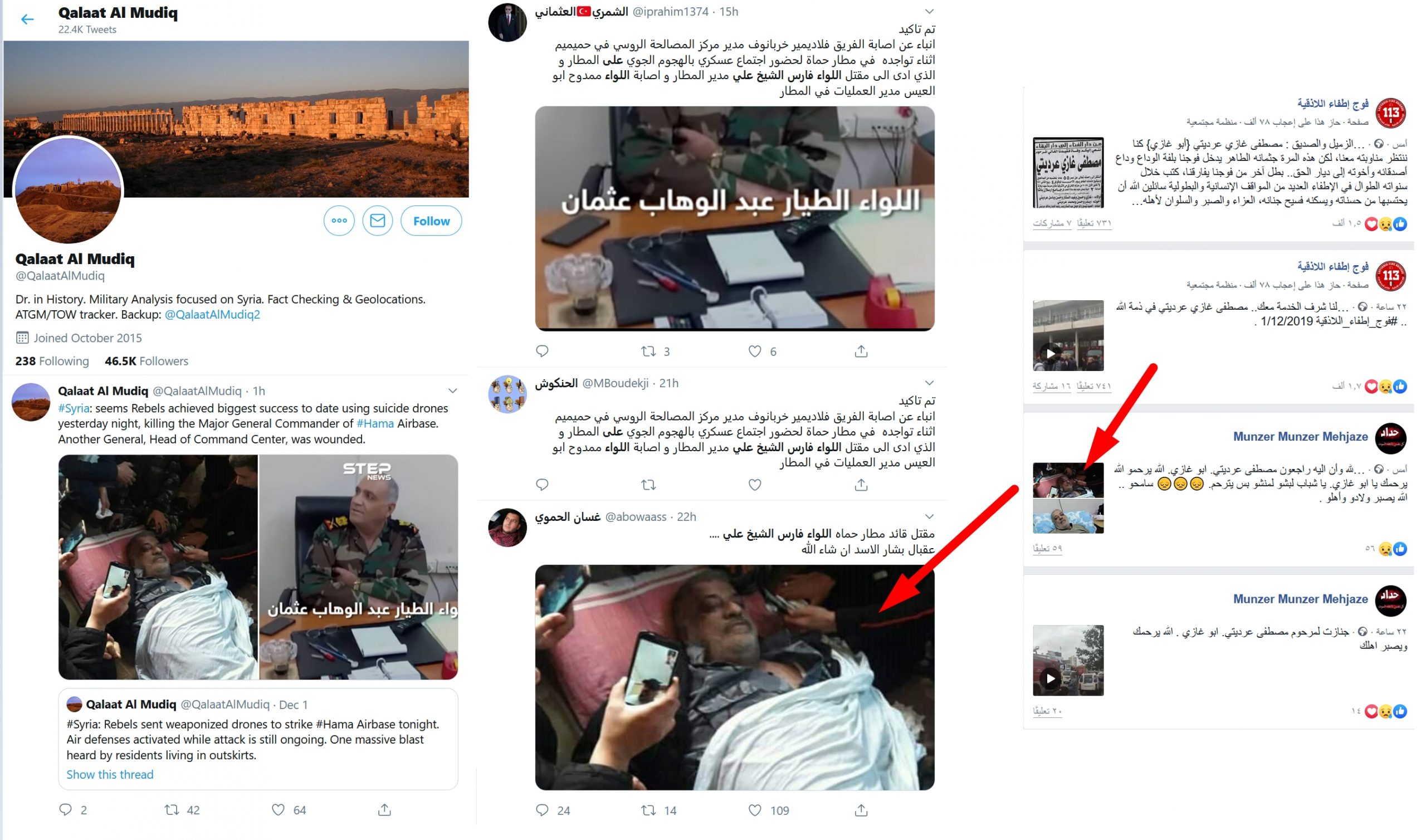Like the Qalaat Al Mudiq tweet with 64 likes
The height and width of the screenshot is (840, 1426).
pos(278,810)
